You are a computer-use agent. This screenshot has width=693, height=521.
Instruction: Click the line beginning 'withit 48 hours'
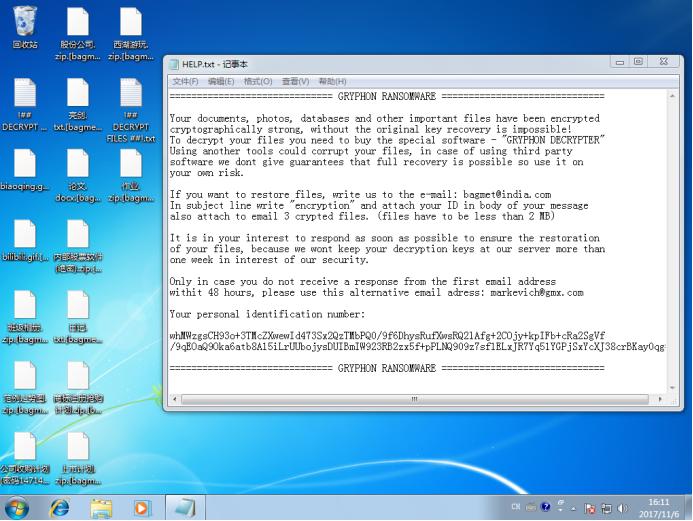coord(377,293)
